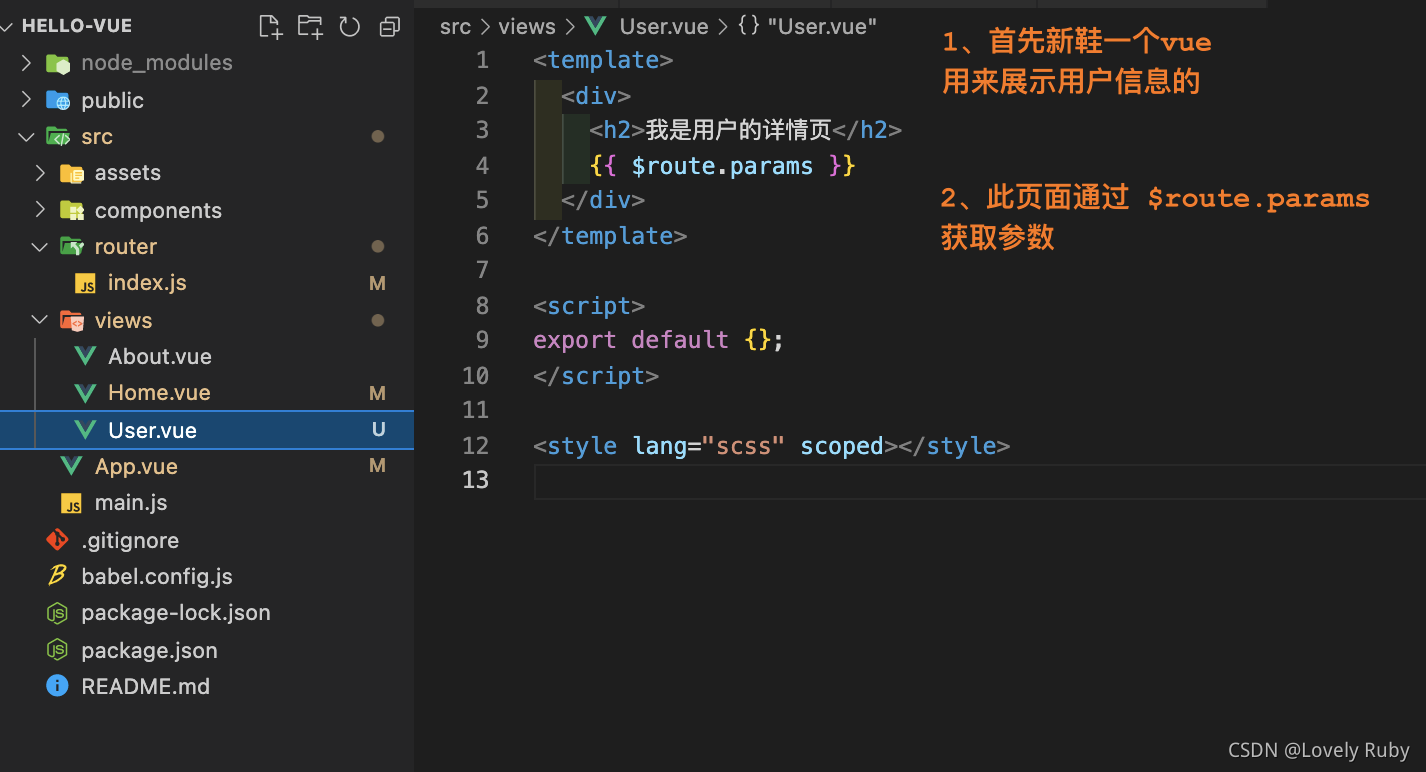Image resolution: width=1426 pixels, height=772 pixels.
Task: Click the Vue icon beside About.vue
Action: tap(86, 357)
